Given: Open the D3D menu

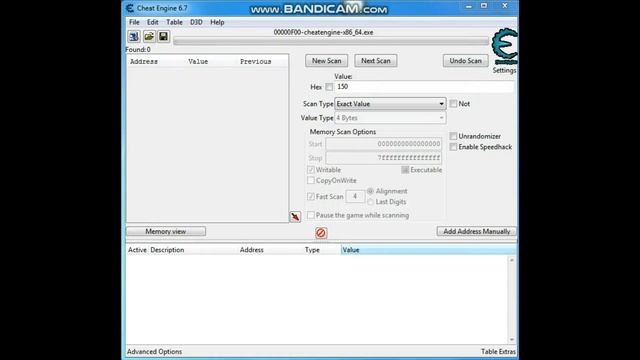Looking at the screenshot, I should [196, 22].
